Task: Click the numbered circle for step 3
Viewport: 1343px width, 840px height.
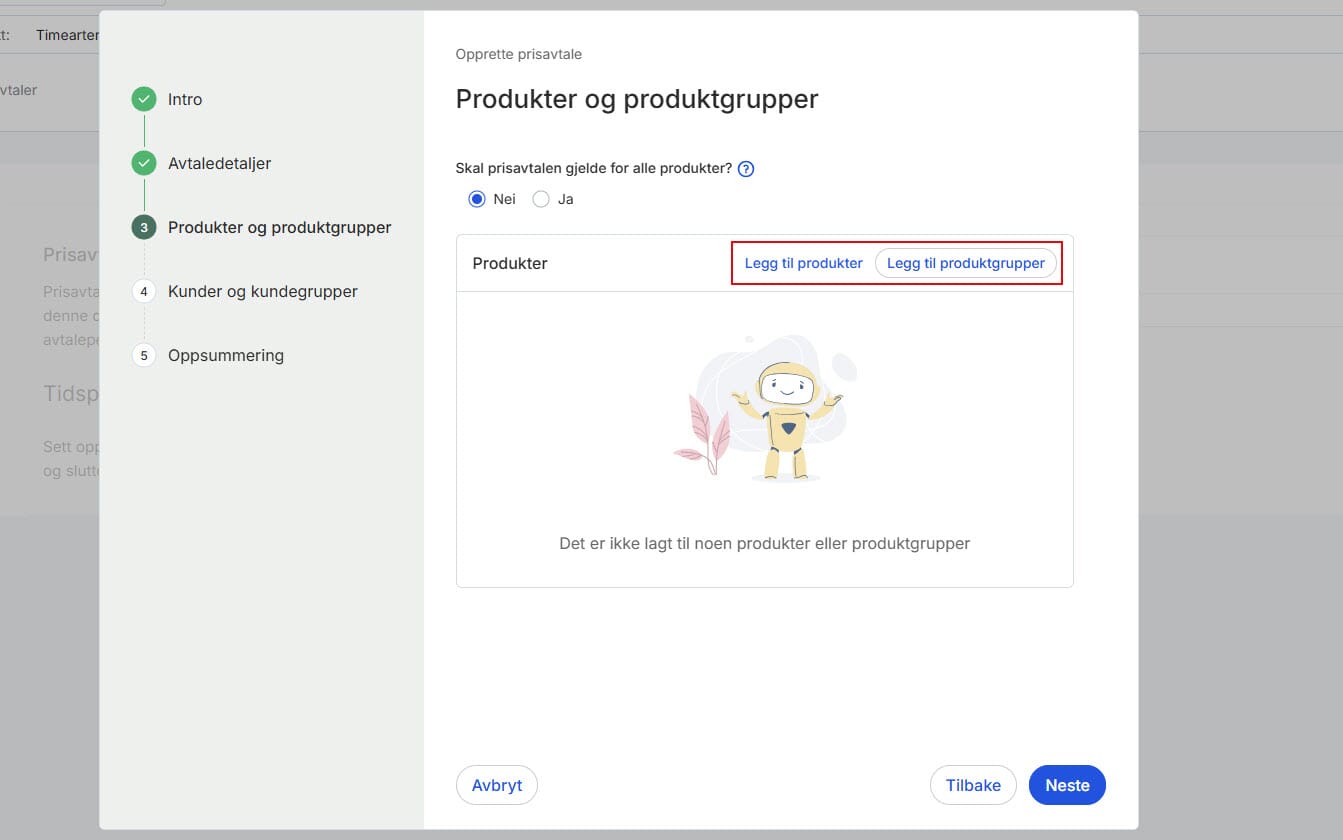Action: [144, 227]
